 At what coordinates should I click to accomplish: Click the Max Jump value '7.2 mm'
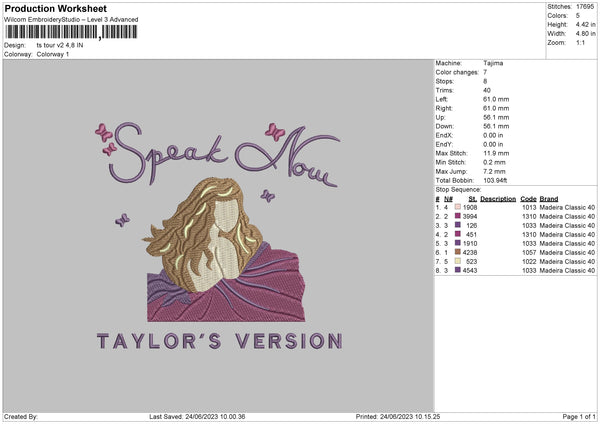494,171
